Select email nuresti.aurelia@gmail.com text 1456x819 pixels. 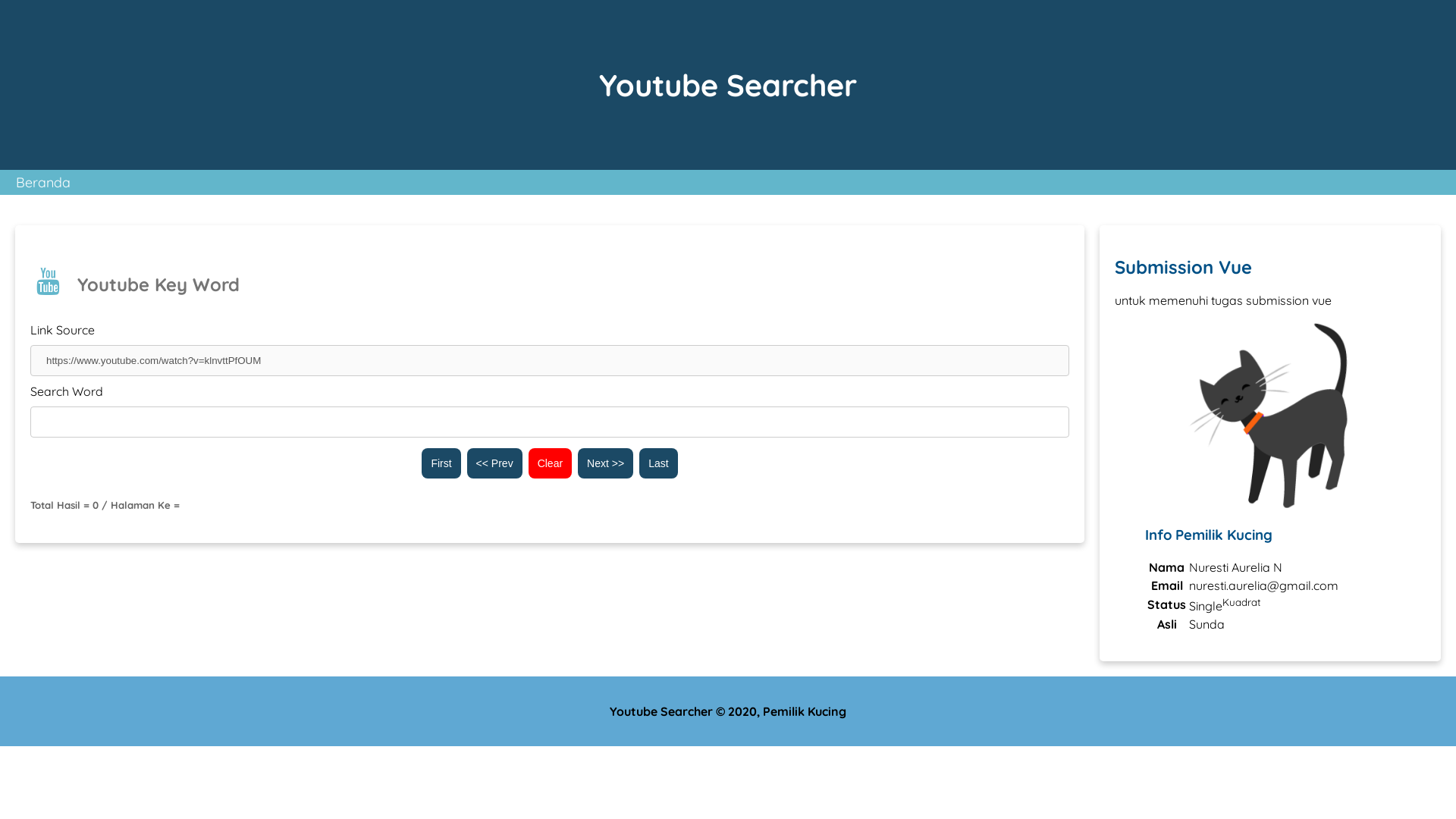[x=1263, y=586]
